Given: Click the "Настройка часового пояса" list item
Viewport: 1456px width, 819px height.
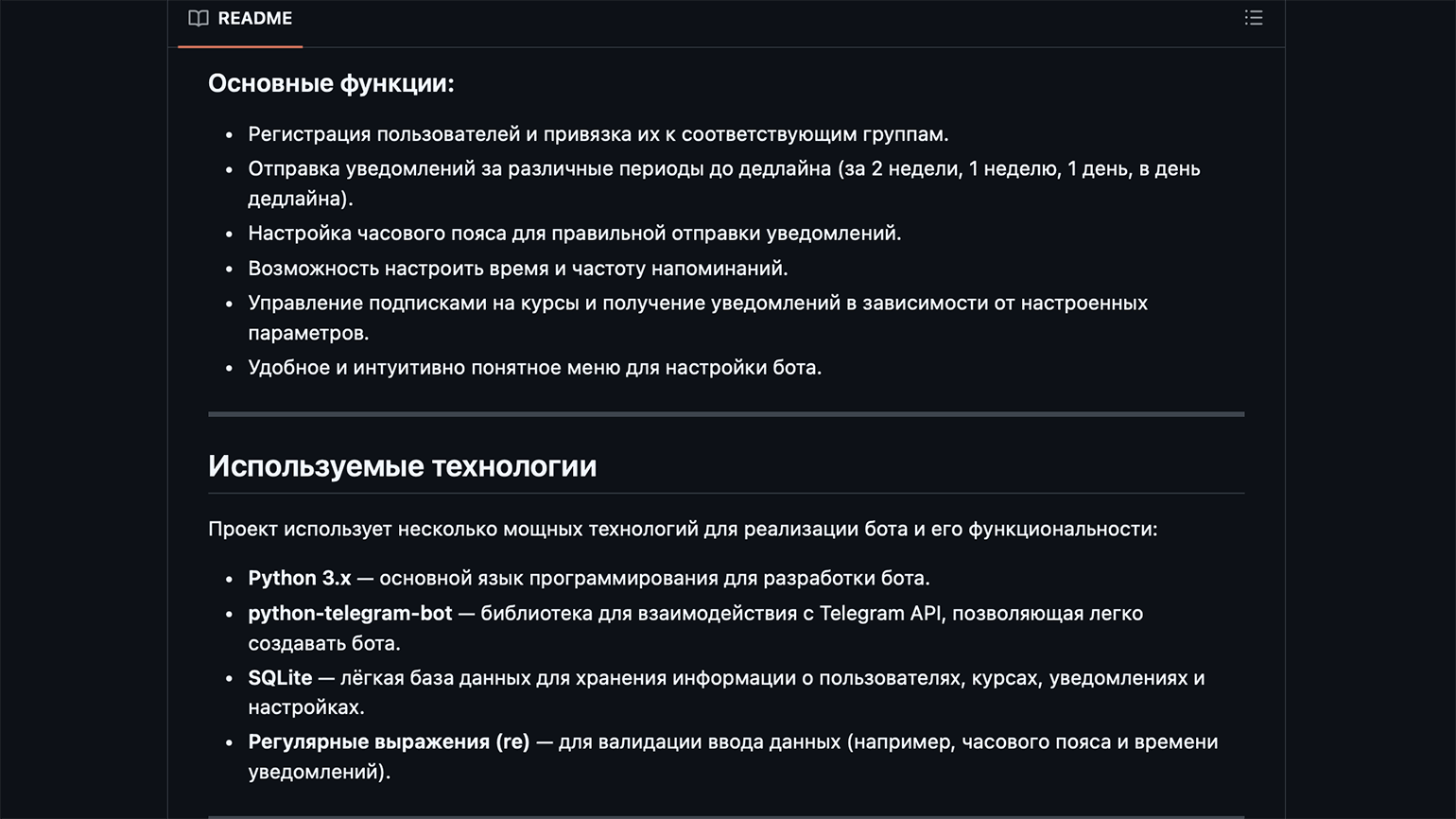Looking at the screenshot, I should (574, 234).
